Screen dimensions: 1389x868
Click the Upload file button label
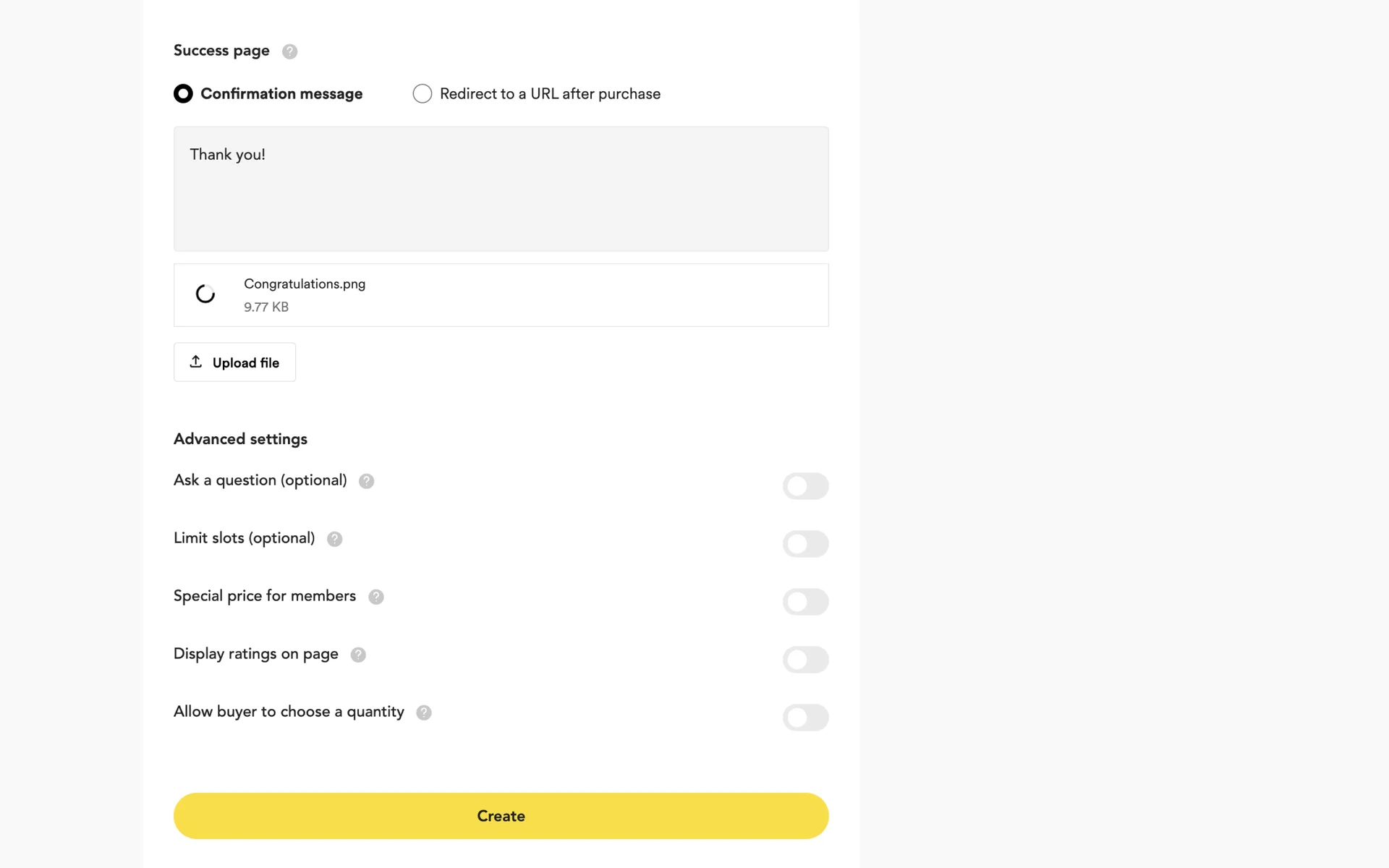pos(246,362)
